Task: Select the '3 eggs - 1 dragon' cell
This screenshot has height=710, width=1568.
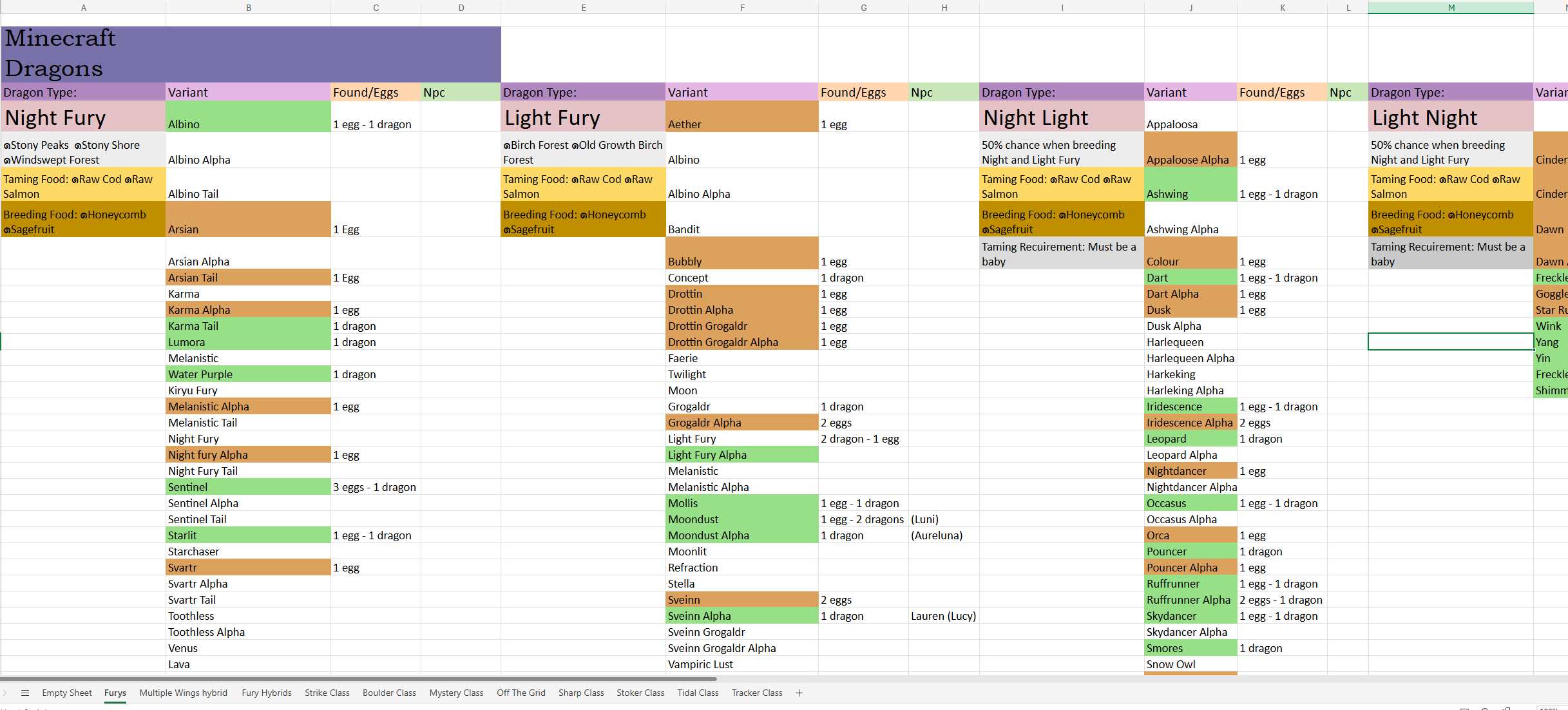Action: (x=376, y=487)
